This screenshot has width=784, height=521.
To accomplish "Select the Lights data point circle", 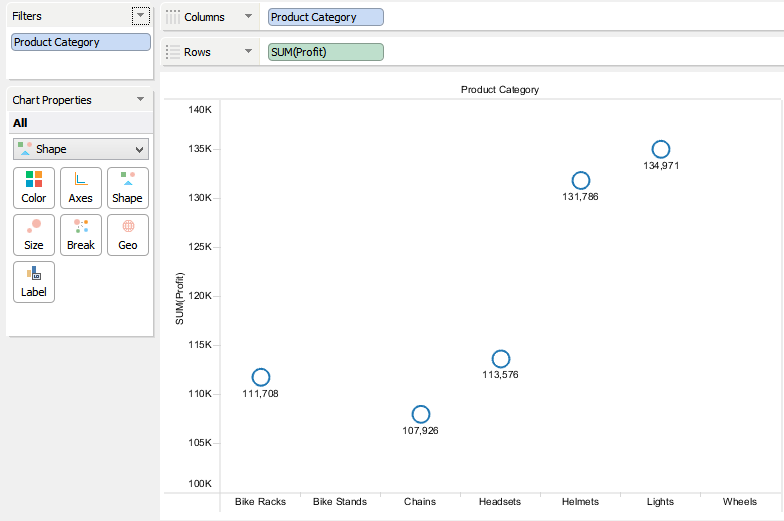I will 661,150.
